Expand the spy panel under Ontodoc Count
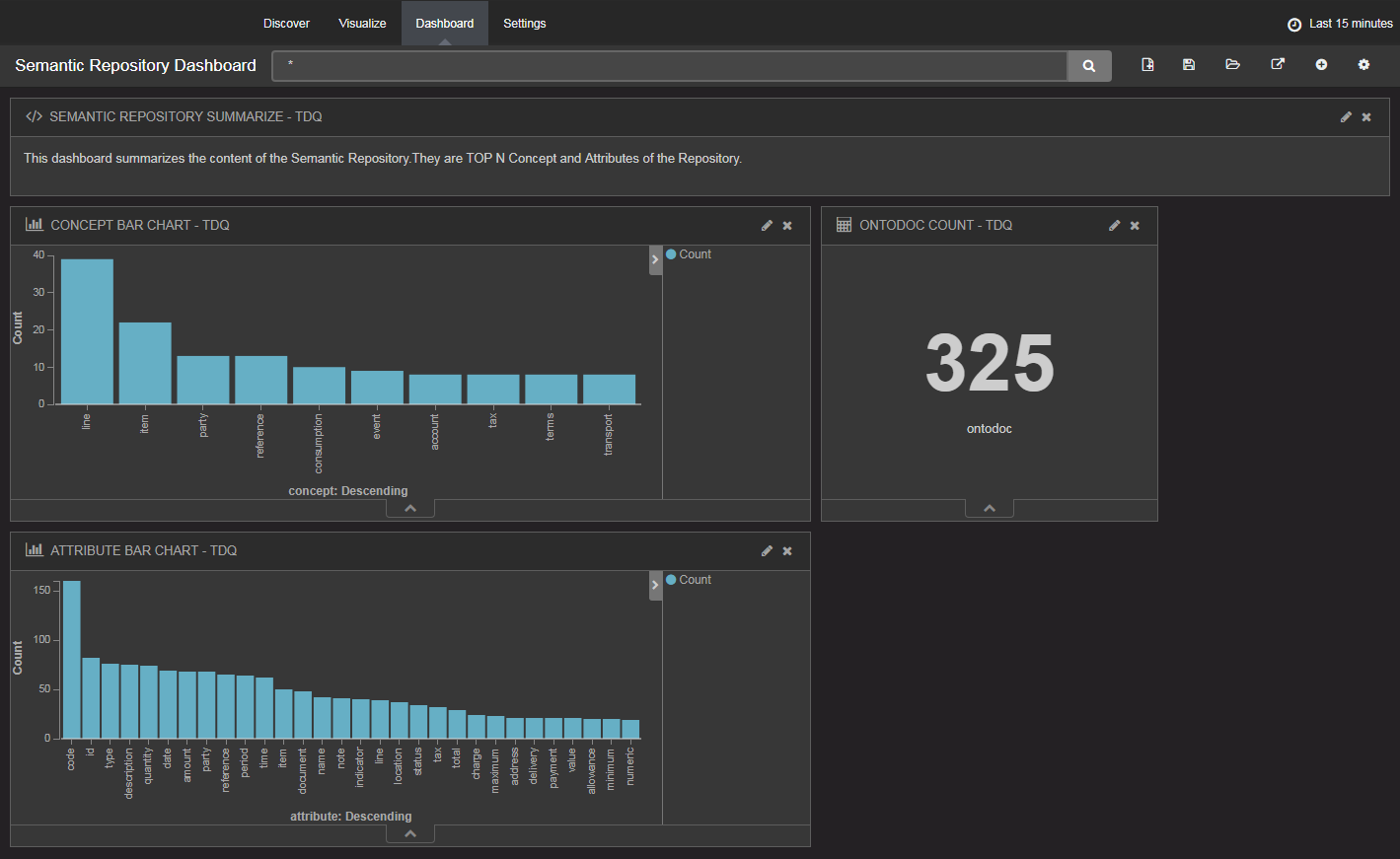Image resolution: width=1400 pixels, height=859 pixels. (x=990, y=509)
